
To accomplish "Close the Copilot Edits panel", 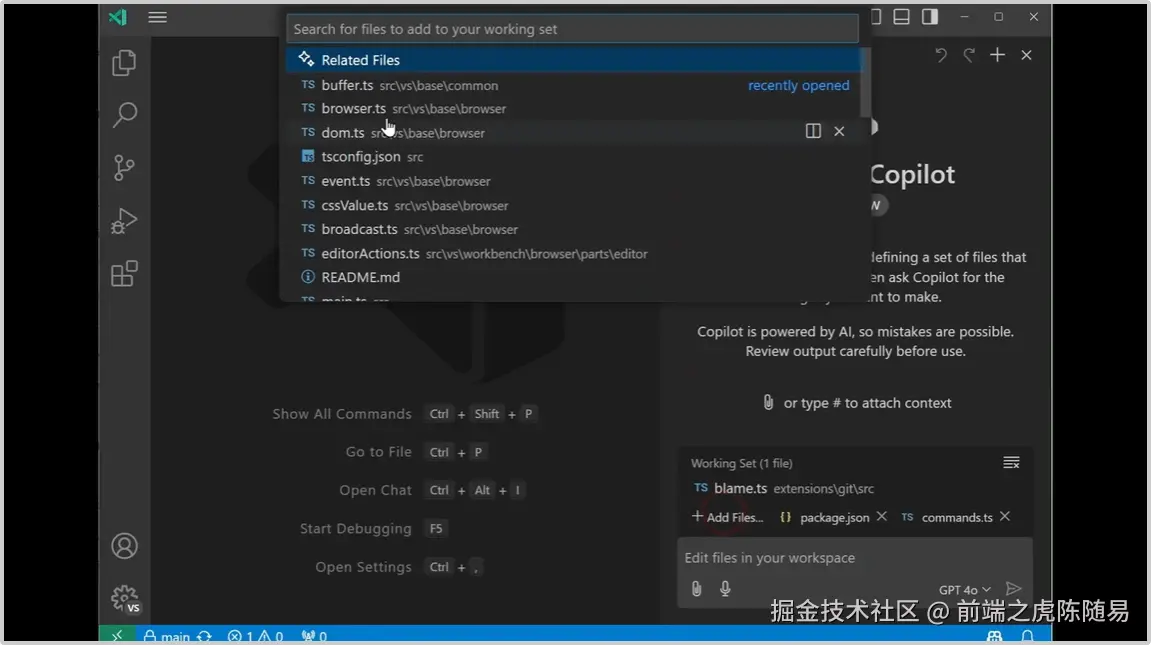I will click(x=1026, y=55).
